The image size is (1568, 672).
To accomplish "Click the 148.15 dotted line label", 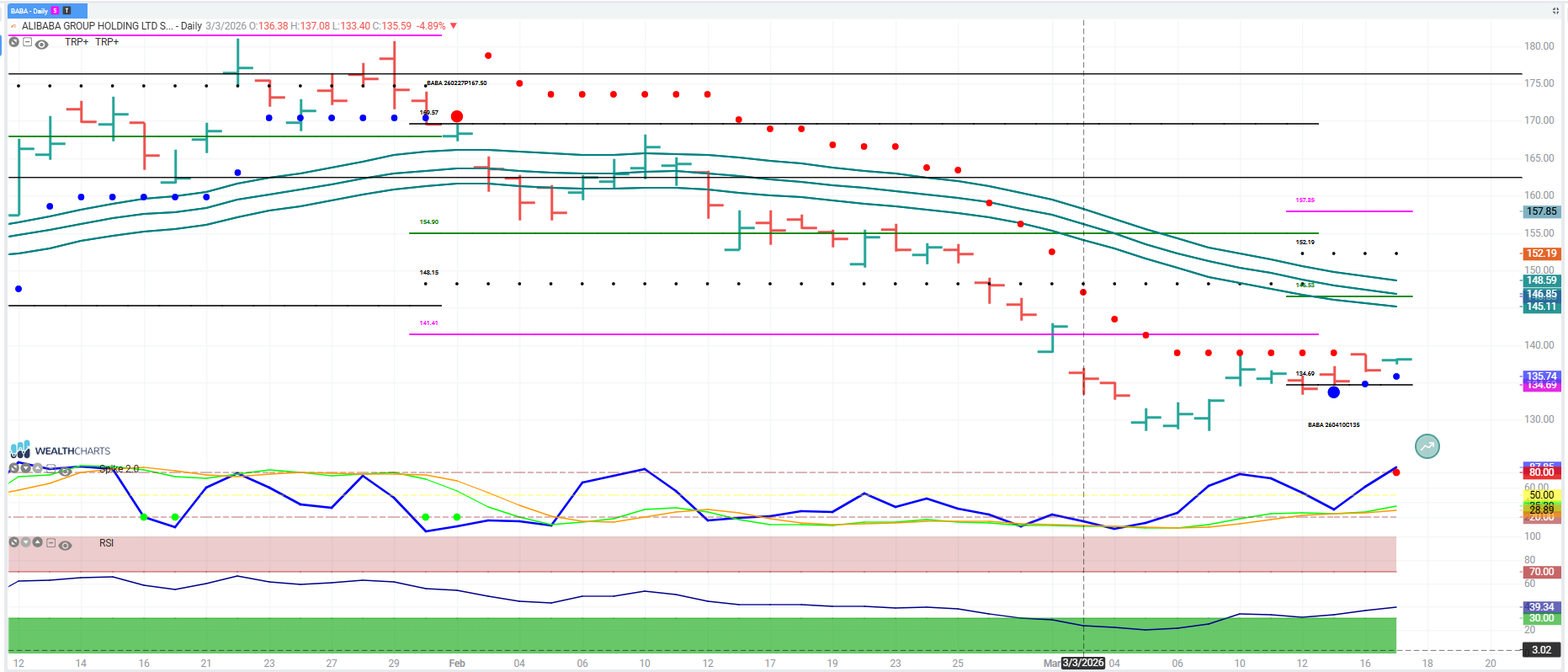I will [429, 273].
